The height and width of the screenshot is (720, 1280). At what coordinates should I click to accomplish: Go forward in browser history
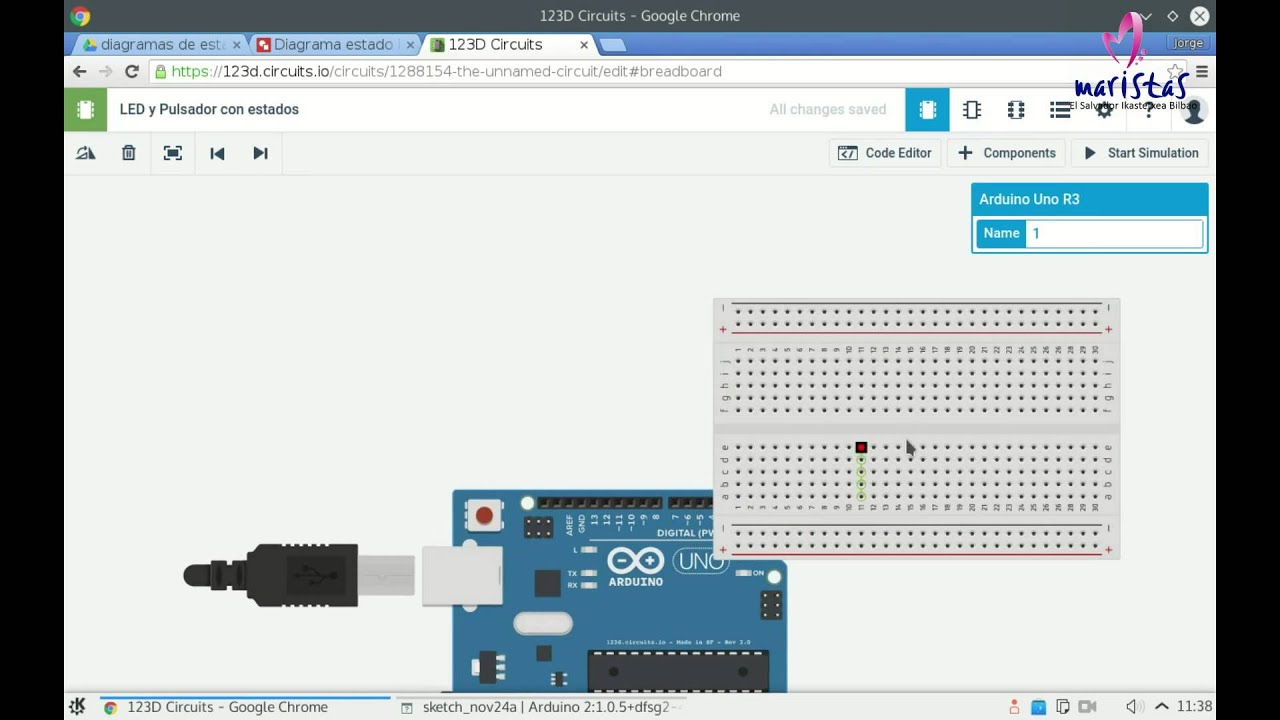(106, 71)
